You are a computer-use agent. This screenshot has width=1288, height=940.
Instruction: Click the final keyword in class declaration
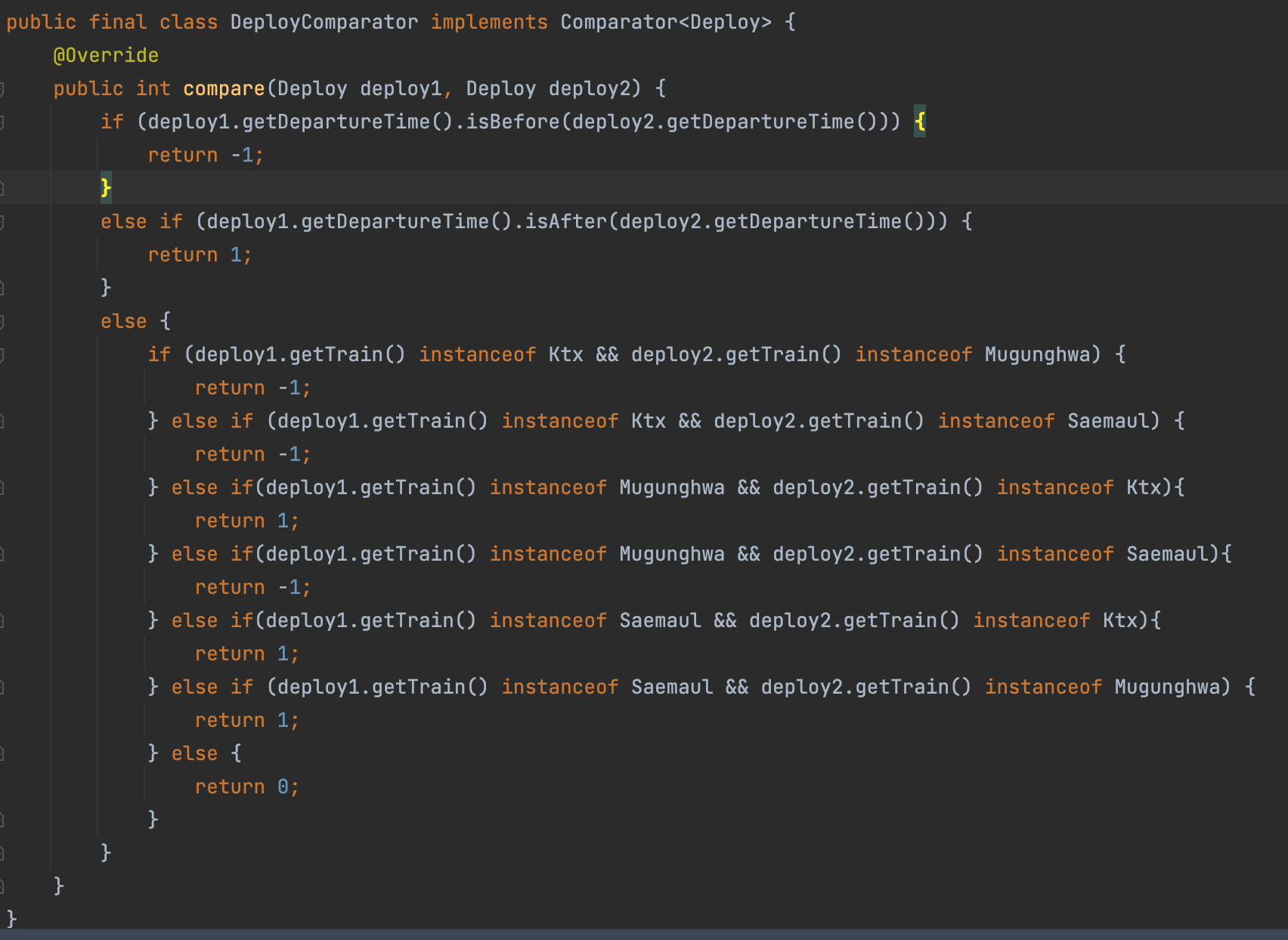[x=118, y=22]
